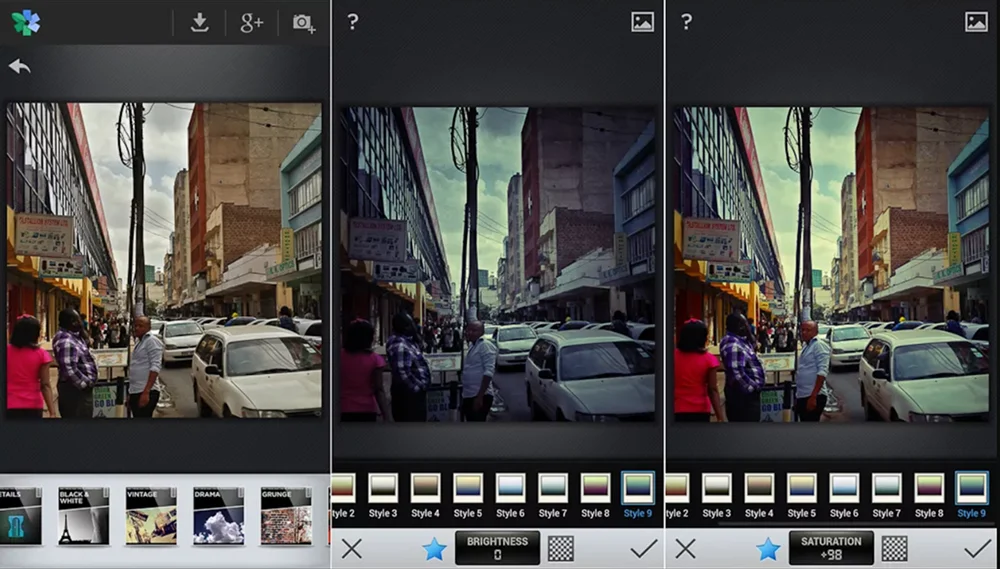The width and height of the screenshot is (1000, 569).
Task: Pick the Black & White filter
Action: point(84,516)
